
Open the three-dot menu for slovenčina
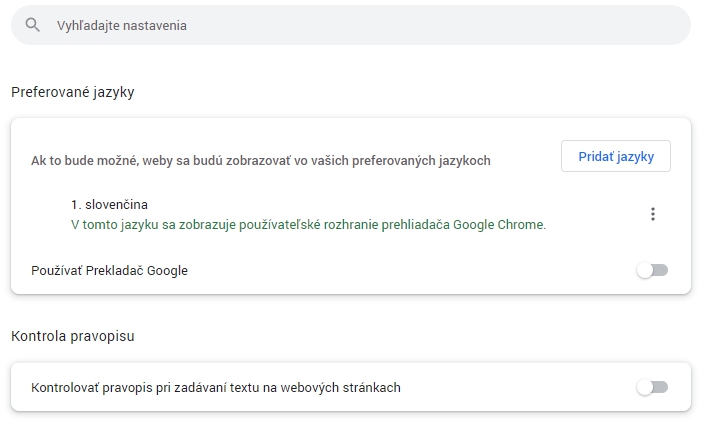(x=653, y=214)
